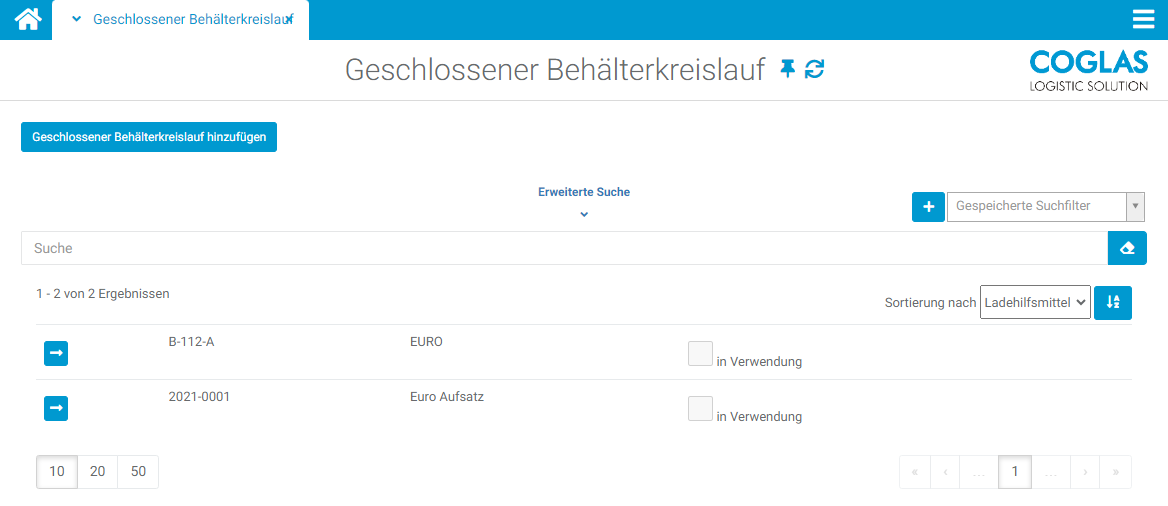Show 20 results per page
Image resolution: width=1168 pixels, height=506 pixels.
point(98,472)
